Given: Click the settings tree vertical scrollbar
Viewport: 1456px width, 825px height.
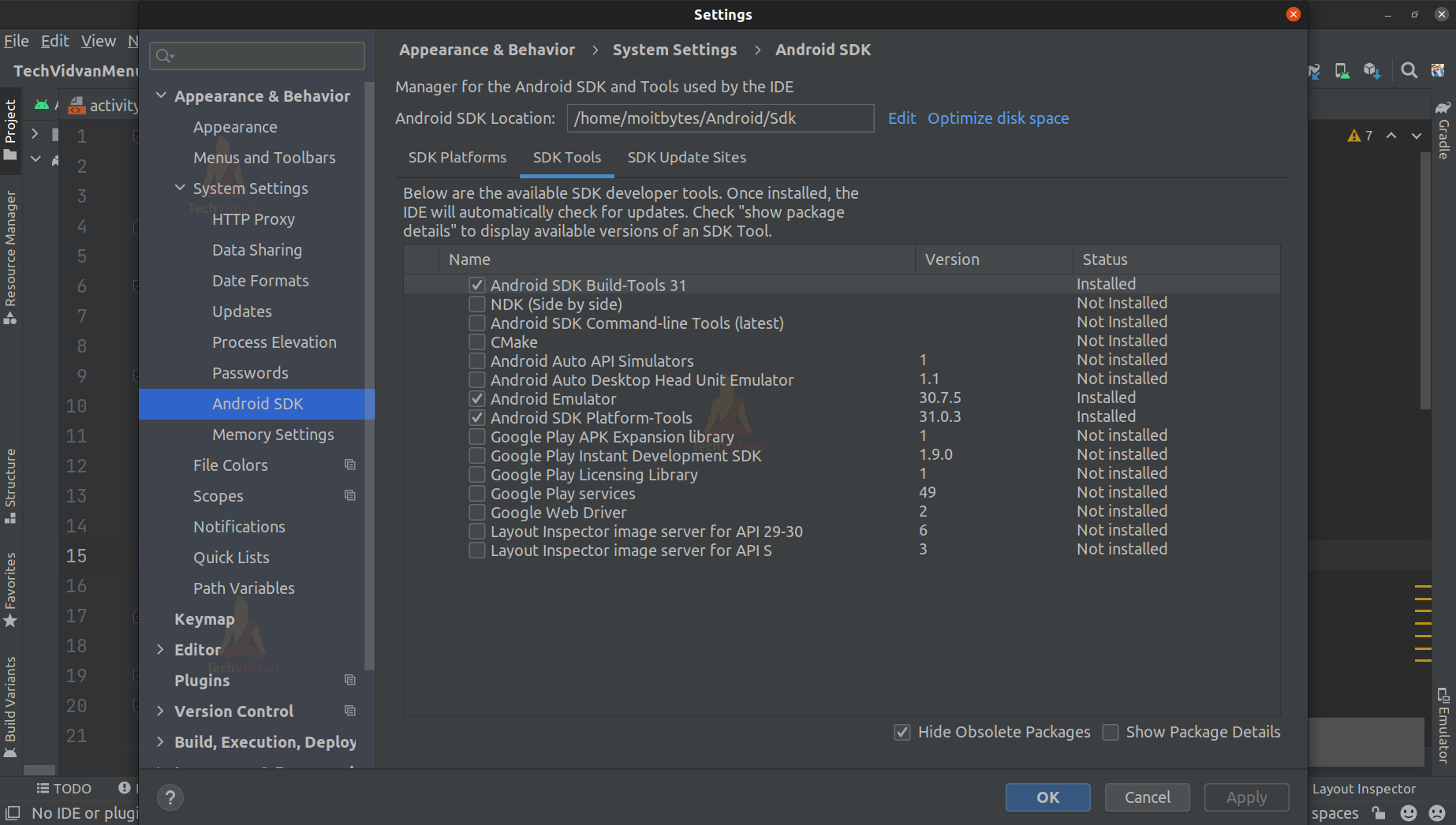Looking at the screenshot, I should pyautogui.click(x=369, y=375).
